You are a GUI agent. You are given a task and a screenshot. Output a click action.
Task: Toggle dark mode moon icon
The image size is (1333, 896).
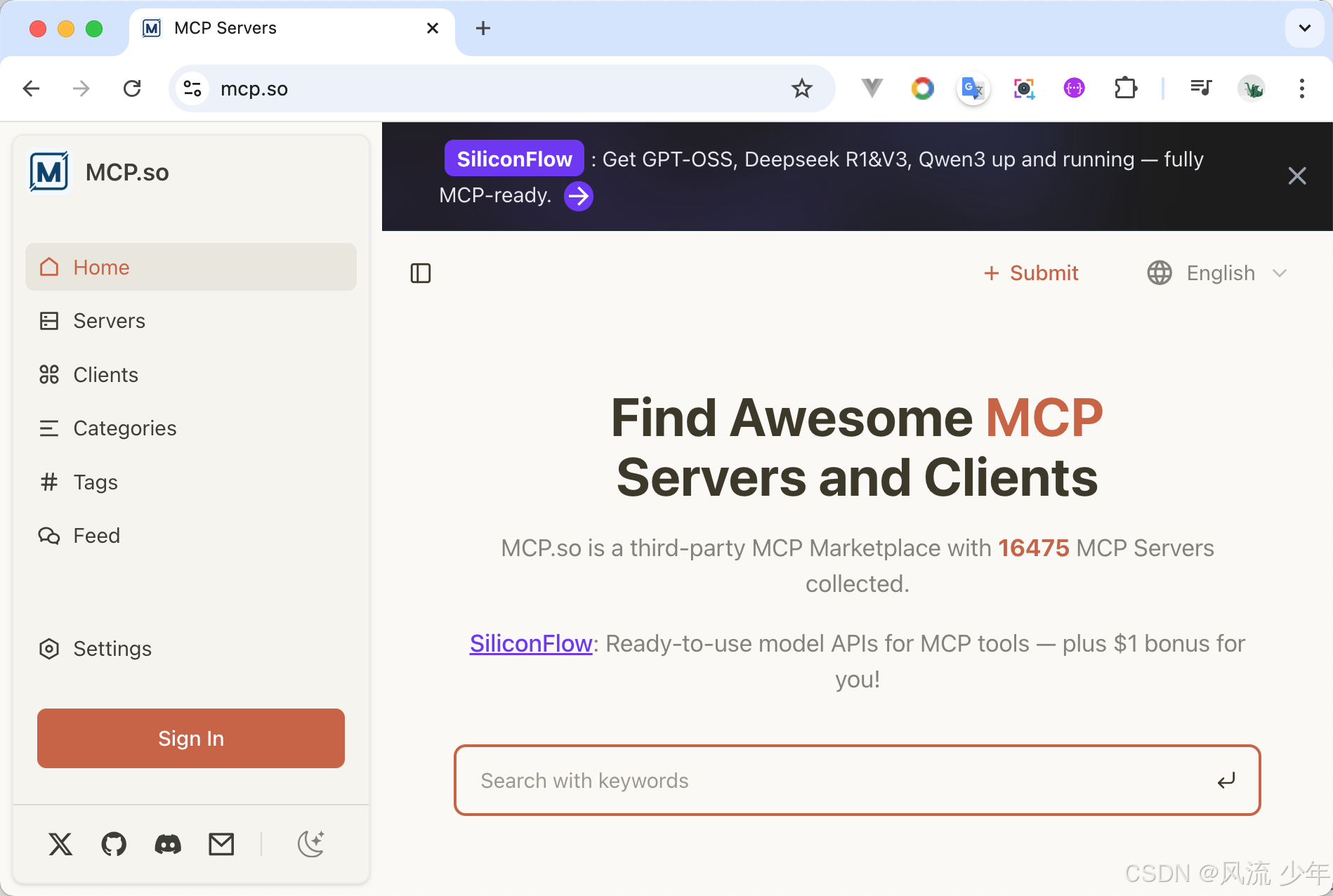tap(311, 843)
